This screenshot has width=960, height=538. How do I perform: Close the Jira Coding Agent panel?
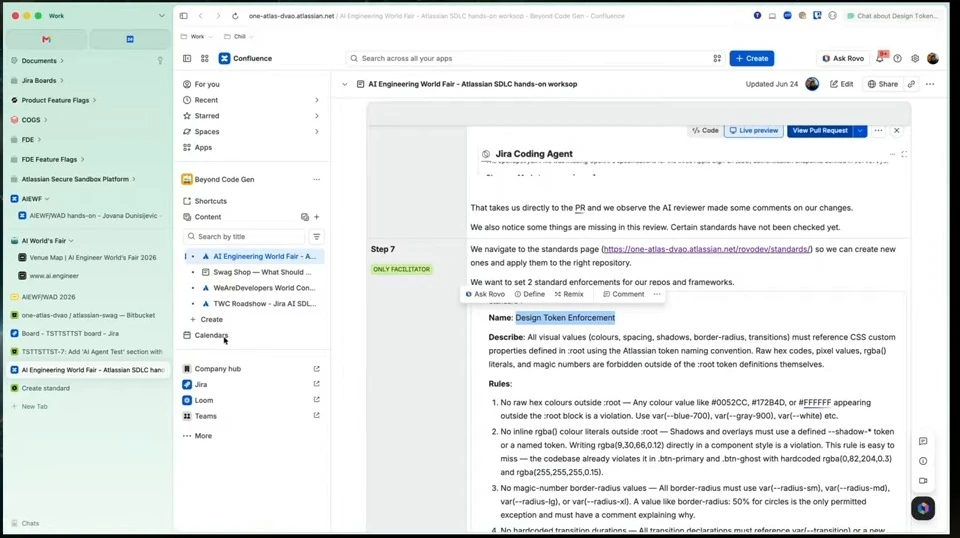(x=896, y=130)
